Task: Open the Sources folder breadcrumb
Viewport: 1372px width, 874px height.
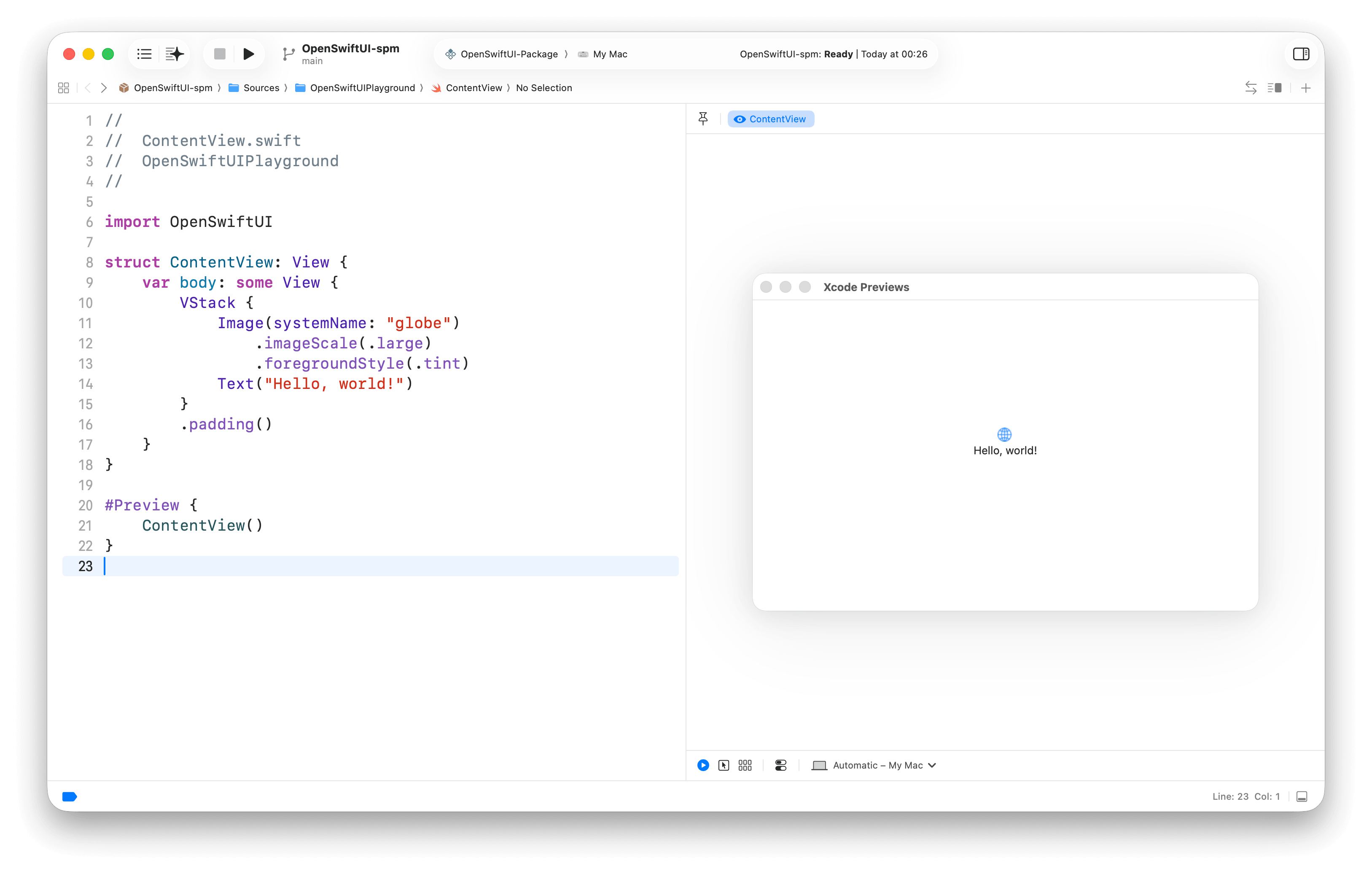Action: click(x=254, y=88)
